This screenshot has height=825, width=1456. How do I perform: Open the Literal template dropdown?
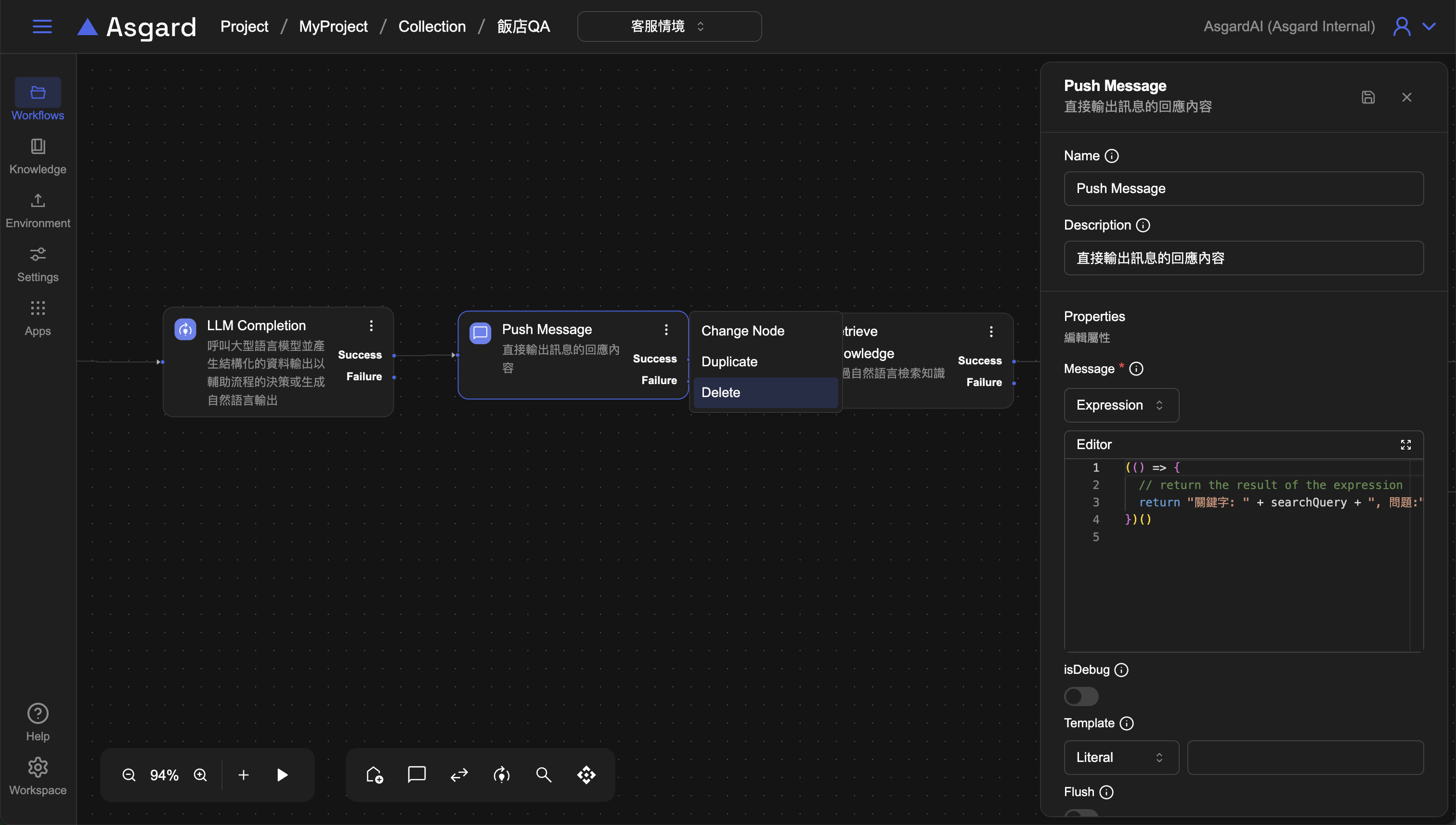click(1120, 758)
